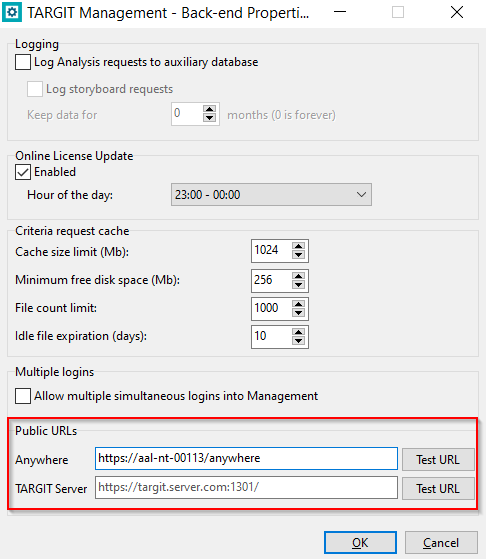
Task: Decrease Minimum free disk space value
Action: pyautogui.click(x=298, y=284)
